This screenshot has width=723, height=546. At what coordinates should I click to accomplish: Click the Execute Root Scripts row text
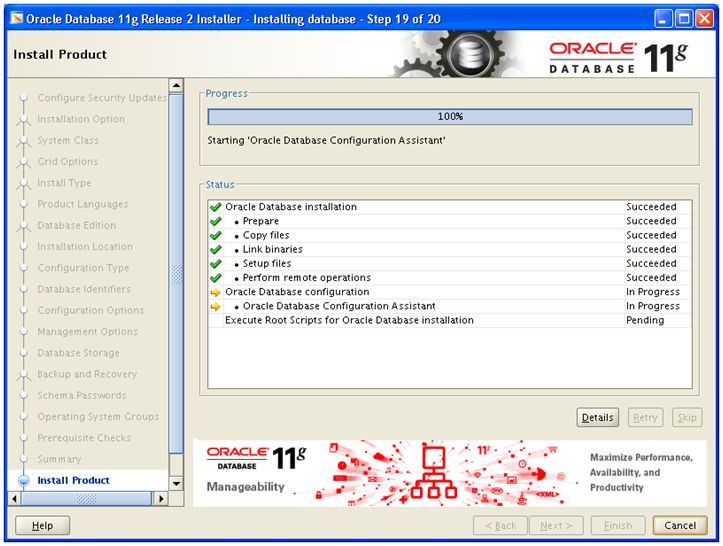[349, 320]
